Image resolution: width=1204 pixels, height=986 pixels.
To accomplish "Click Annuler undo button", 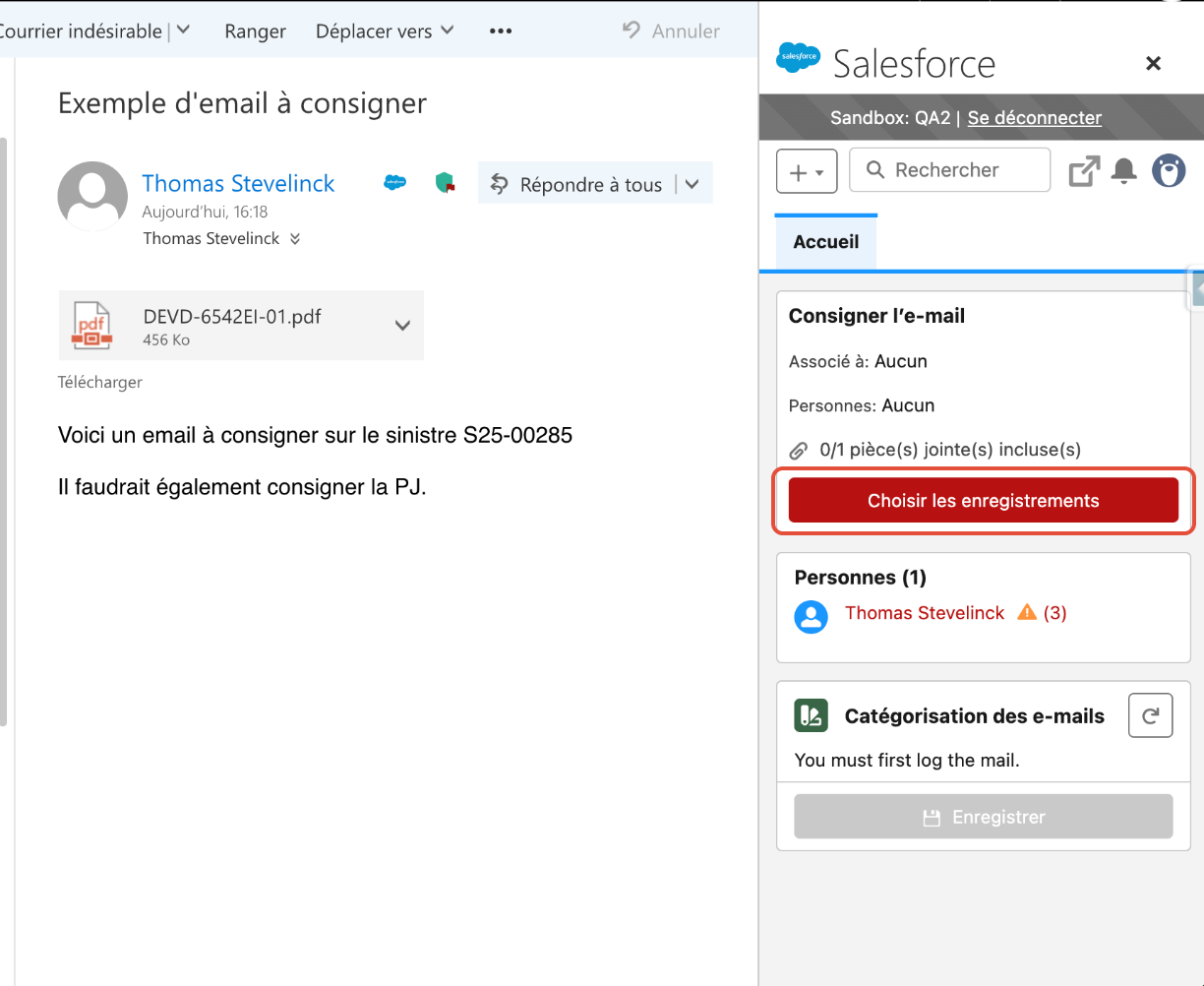I will point(671,31).
